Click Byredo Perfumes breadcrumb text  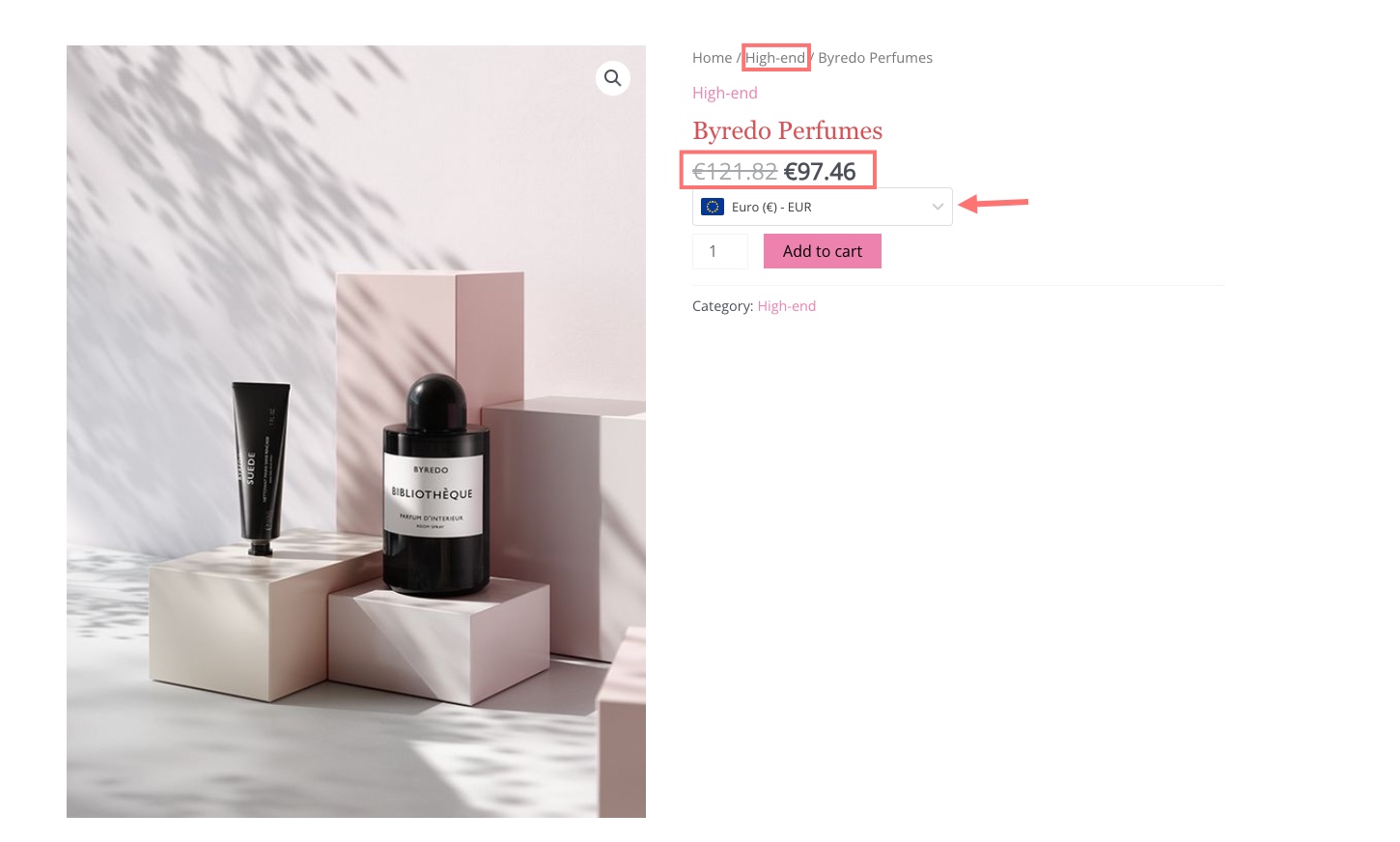click(876, 58)
